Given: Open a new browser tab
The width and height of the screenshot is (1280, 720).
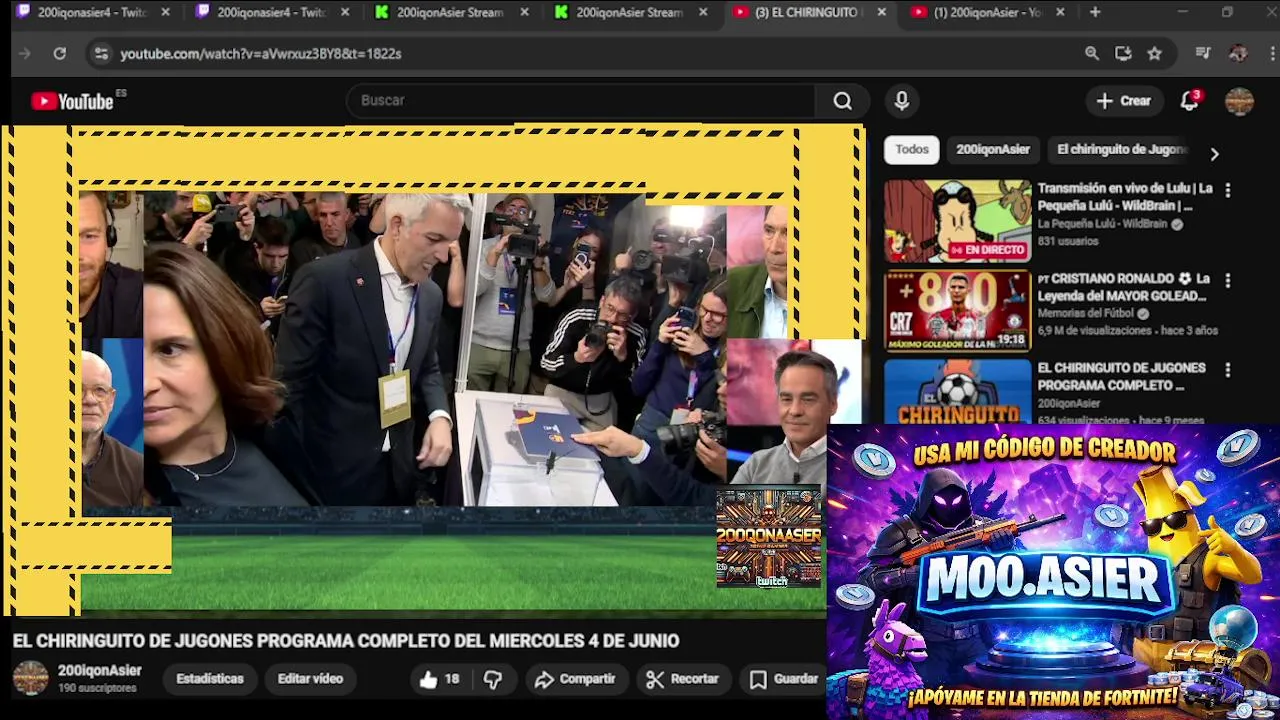Looking at the screenshot, I should pyautogui.click(x=1095, y=12).
